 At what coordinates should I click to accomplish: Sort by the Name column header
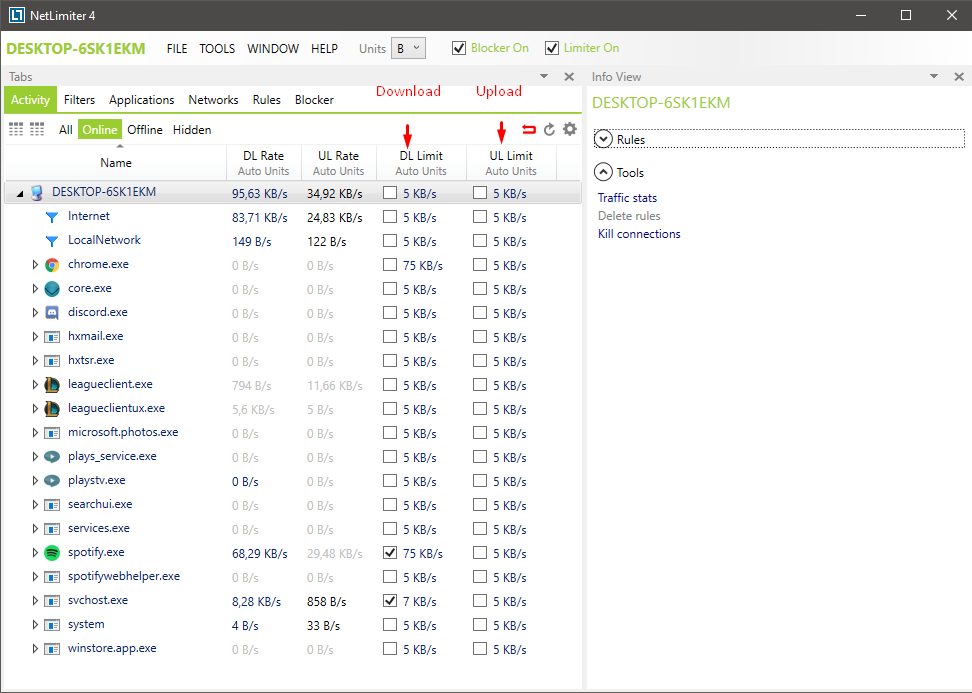(116, 162)
